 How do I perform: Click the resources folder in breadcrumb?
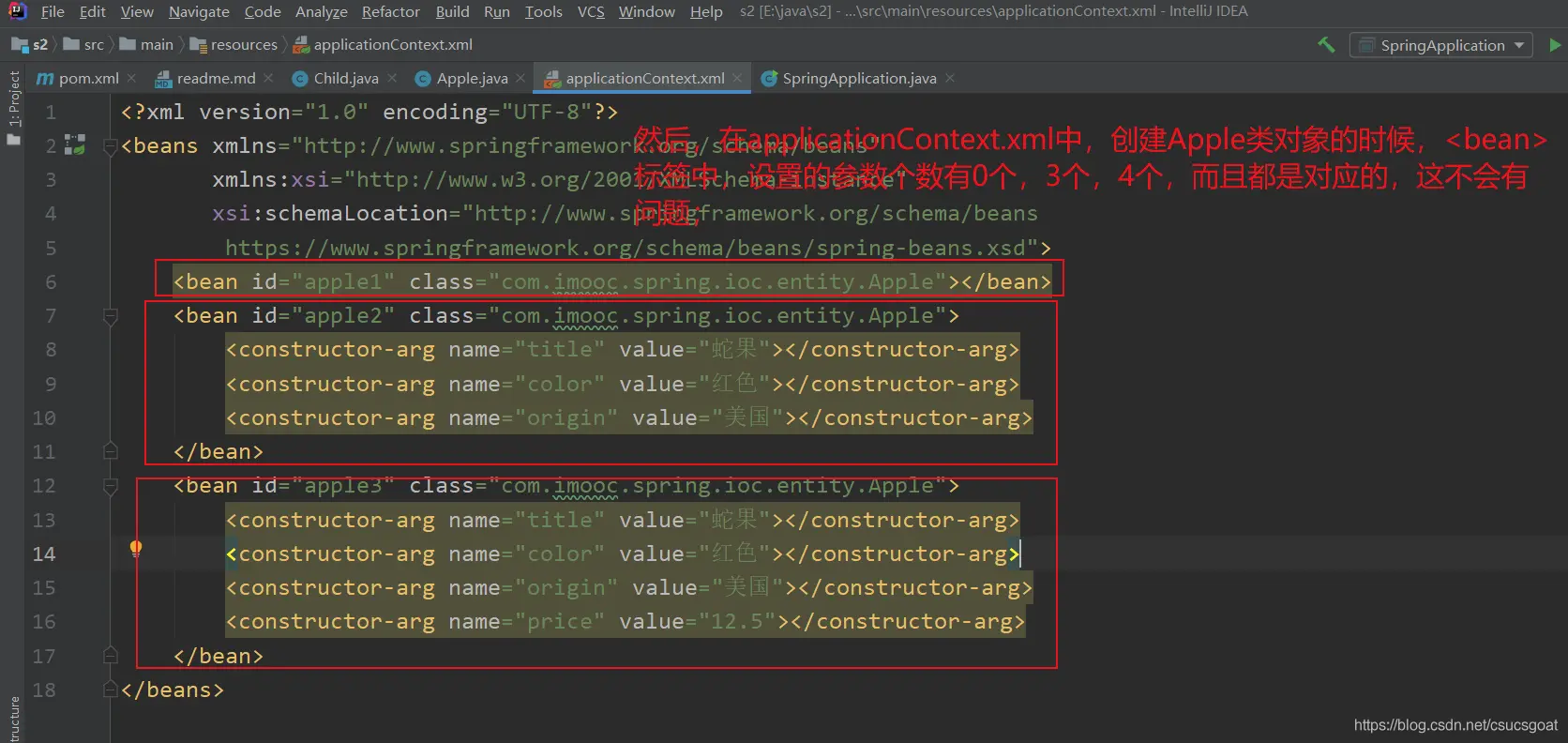tap(243, 45)
